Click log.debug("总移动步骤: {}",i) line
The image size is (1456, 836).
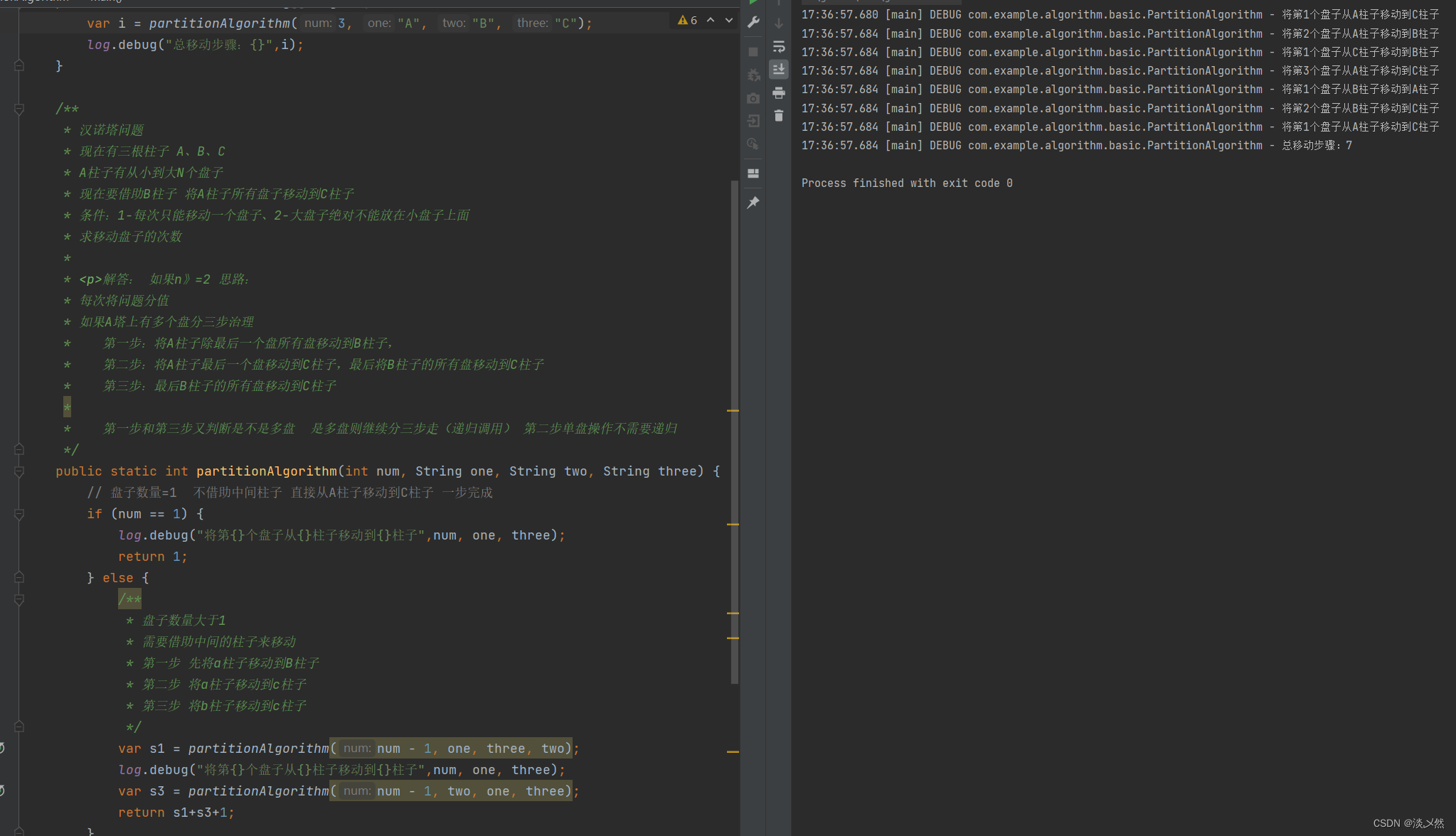point(196,45)
